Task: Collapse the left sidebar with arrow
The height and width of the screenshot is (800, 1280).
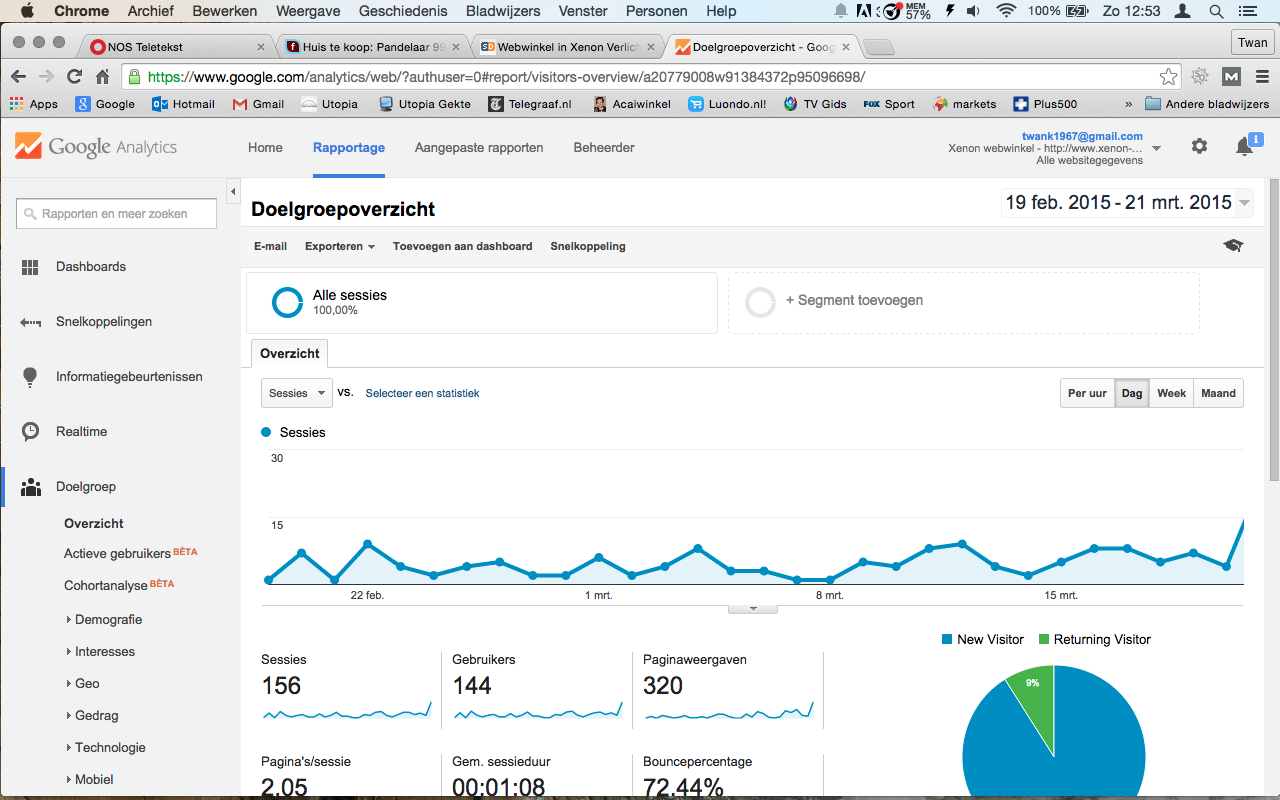Action: point(233,191)
